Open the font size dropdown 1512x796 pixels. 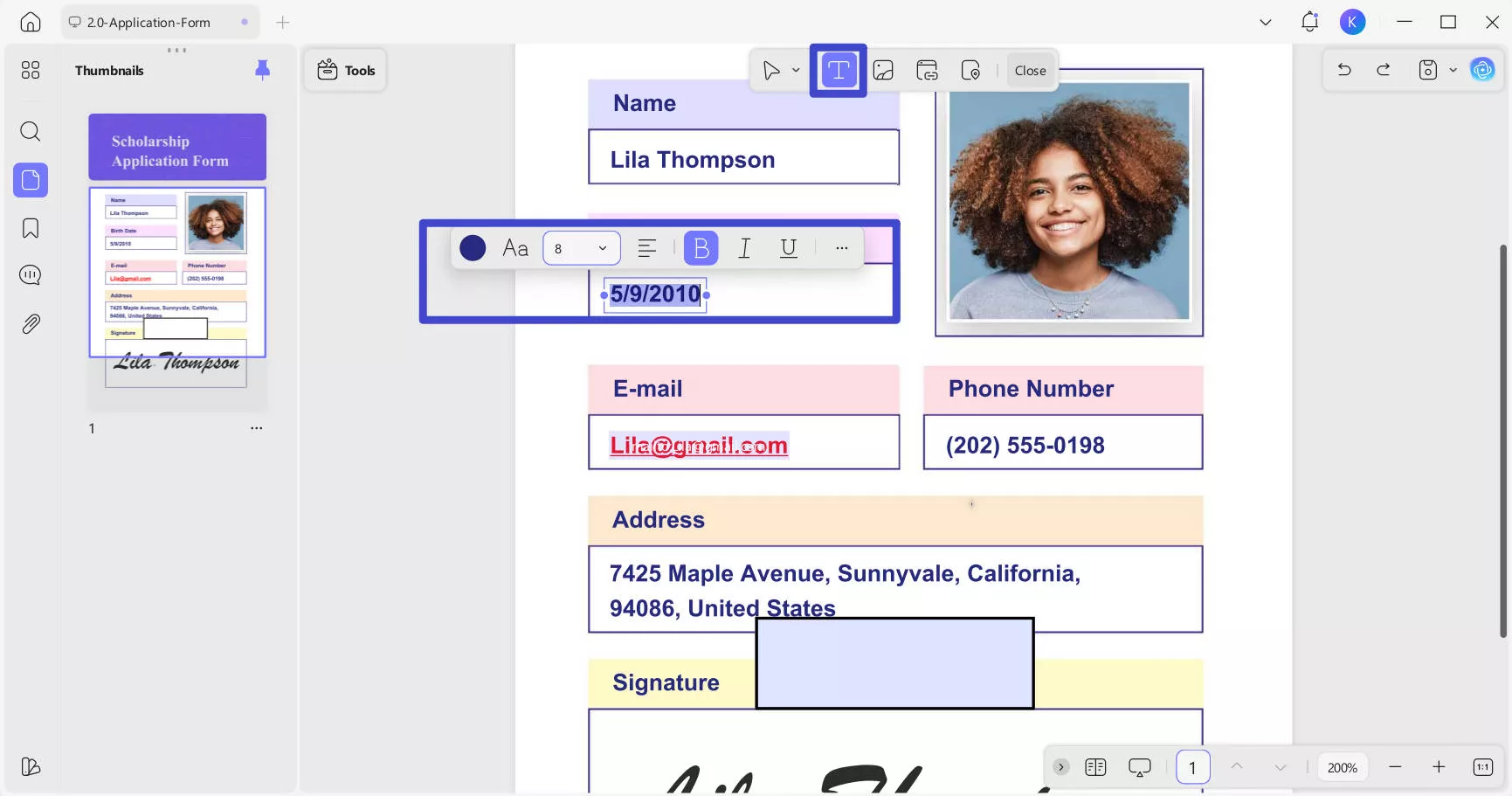pos(603,248)
